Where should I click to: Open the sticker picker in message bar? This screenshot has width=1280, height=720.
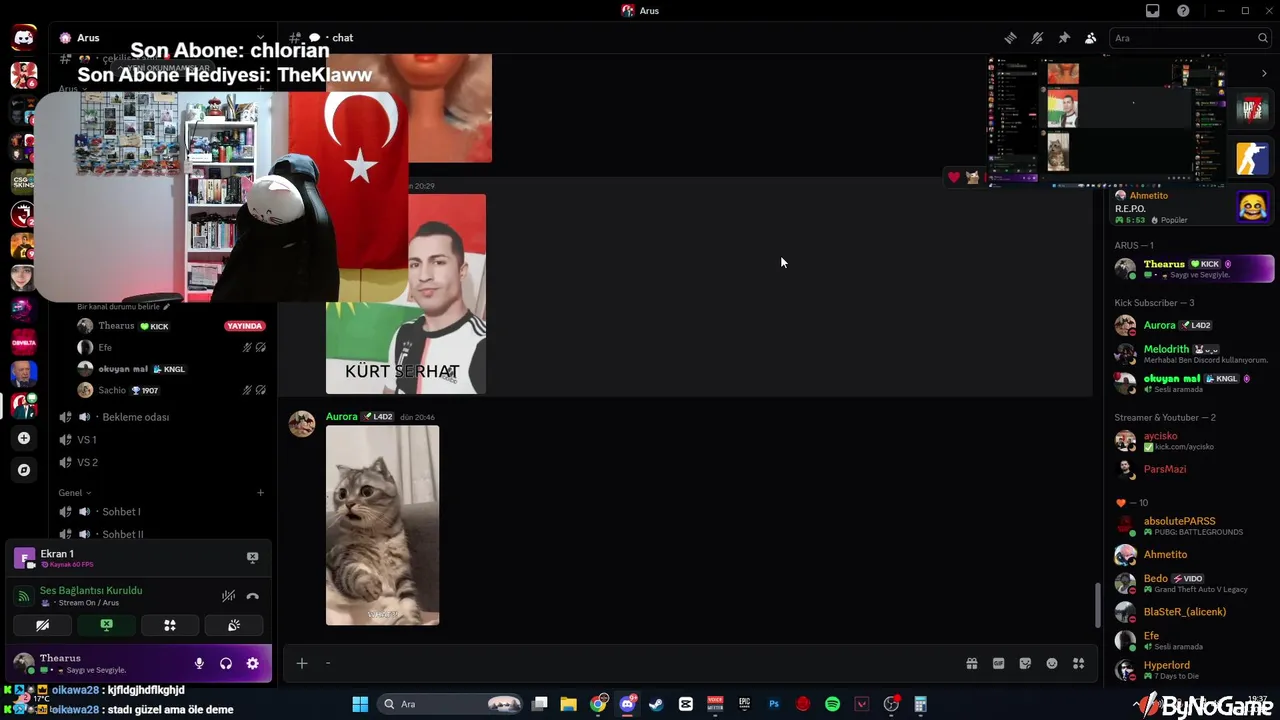[x=1025, y=663]
